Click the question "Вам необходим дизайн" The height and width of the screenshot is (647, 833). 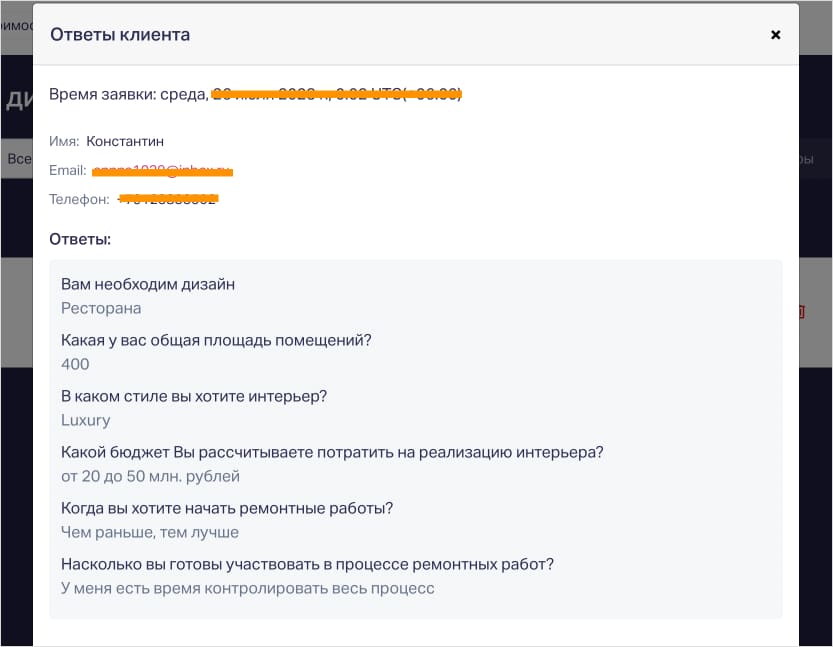pyautogui.click(x=148, y=284)
